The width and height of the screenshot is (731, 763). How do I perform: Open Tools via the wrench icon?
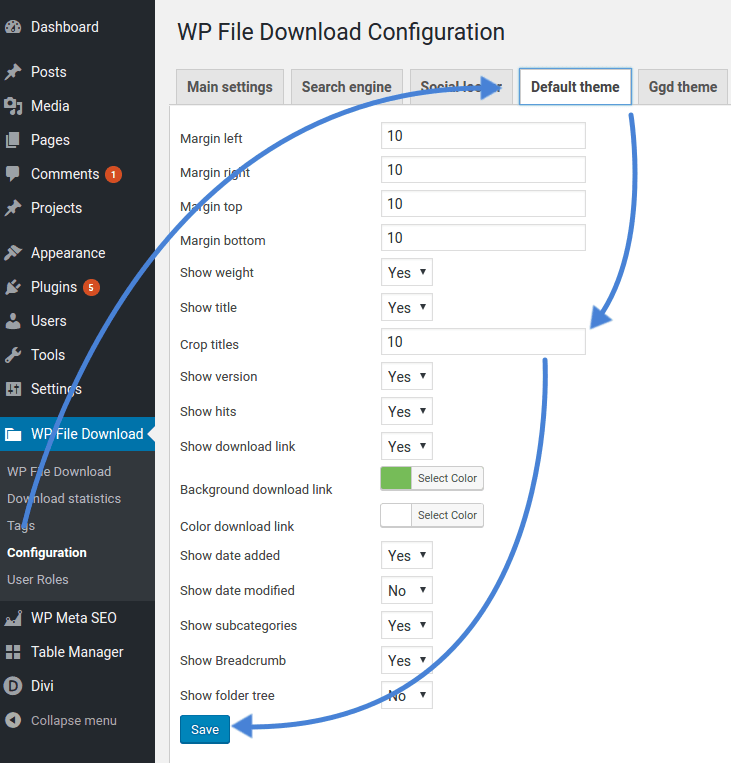pos(13,355)
